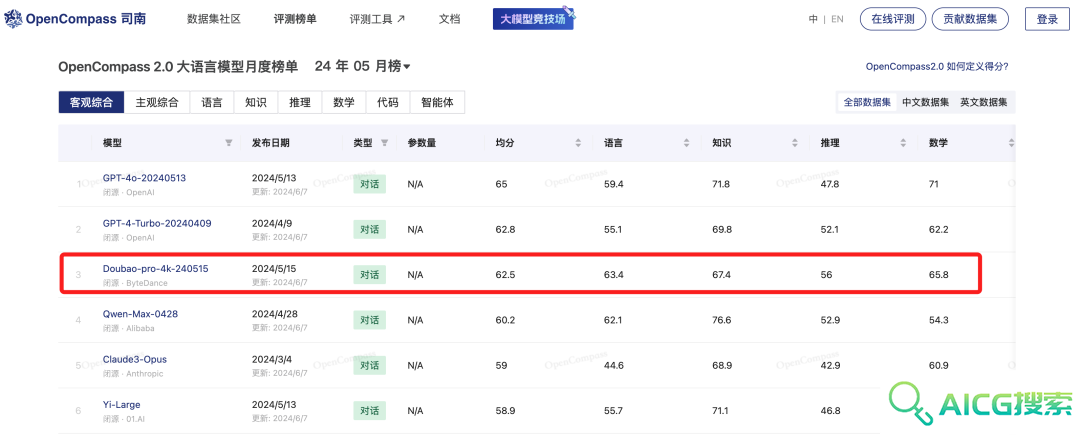Choose 英文数据集 dataset filter

(x=984, y=102)
